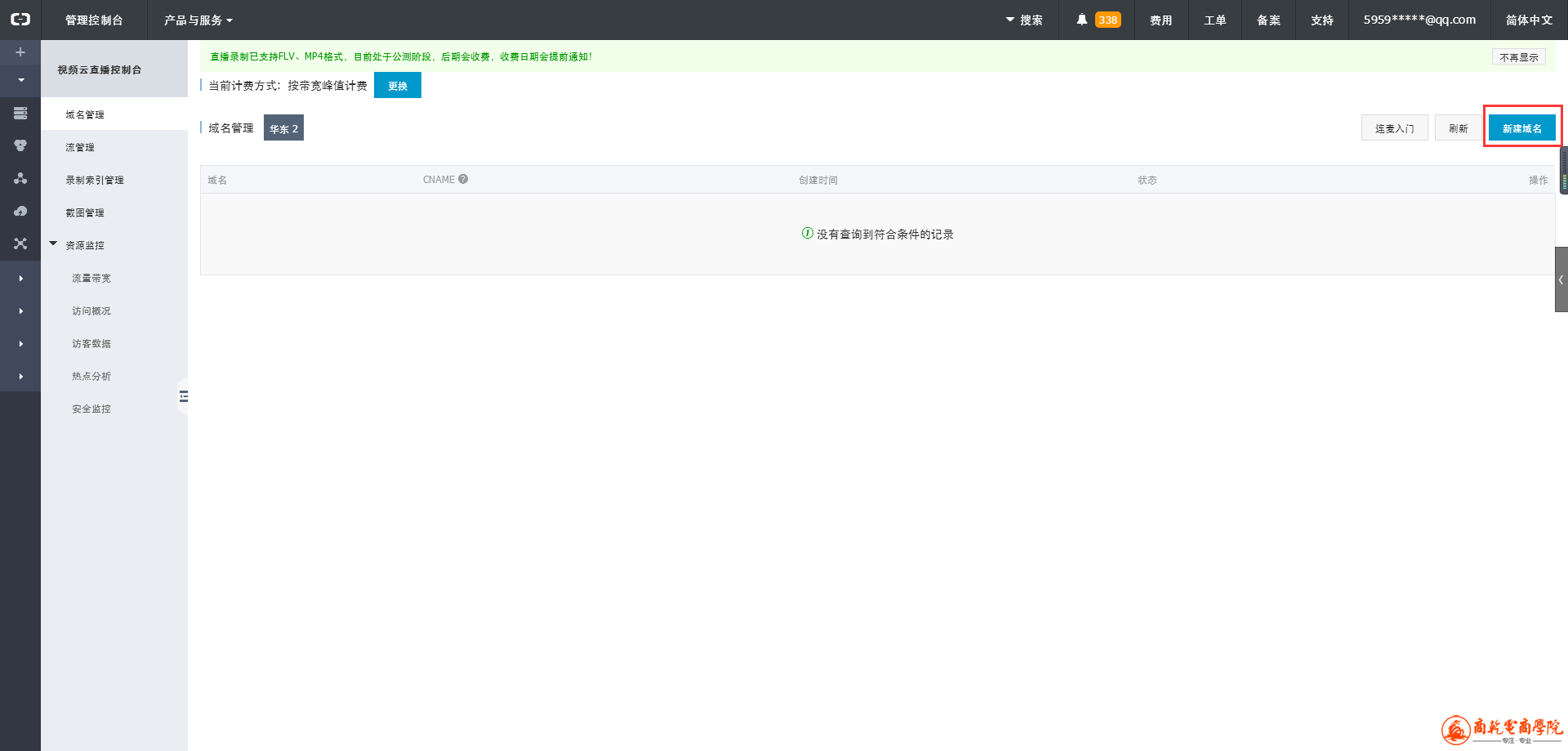Screen dimensions: 1568x751
Task: Click the info icon beside 没有查询到符合条件的记录
Action: tap(807, 233)
